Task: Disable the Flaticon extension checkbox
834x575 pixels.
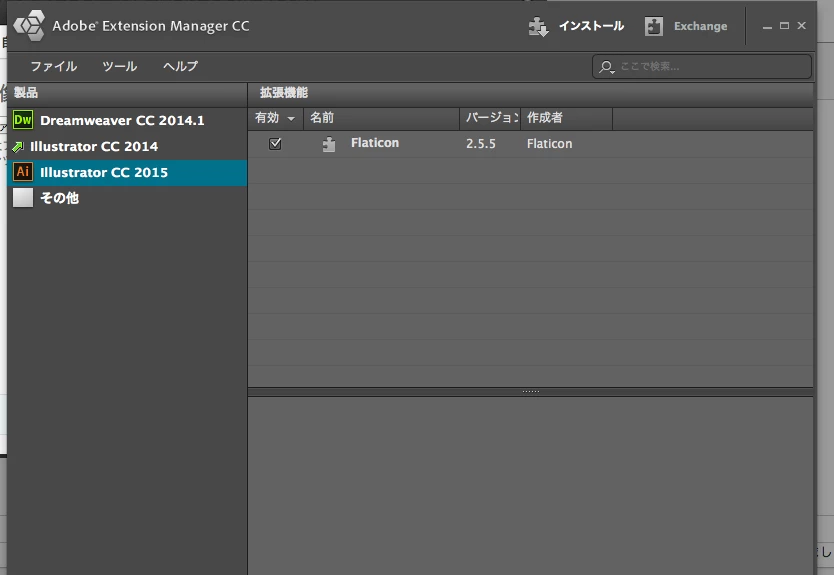Action: tap(275, 144)
